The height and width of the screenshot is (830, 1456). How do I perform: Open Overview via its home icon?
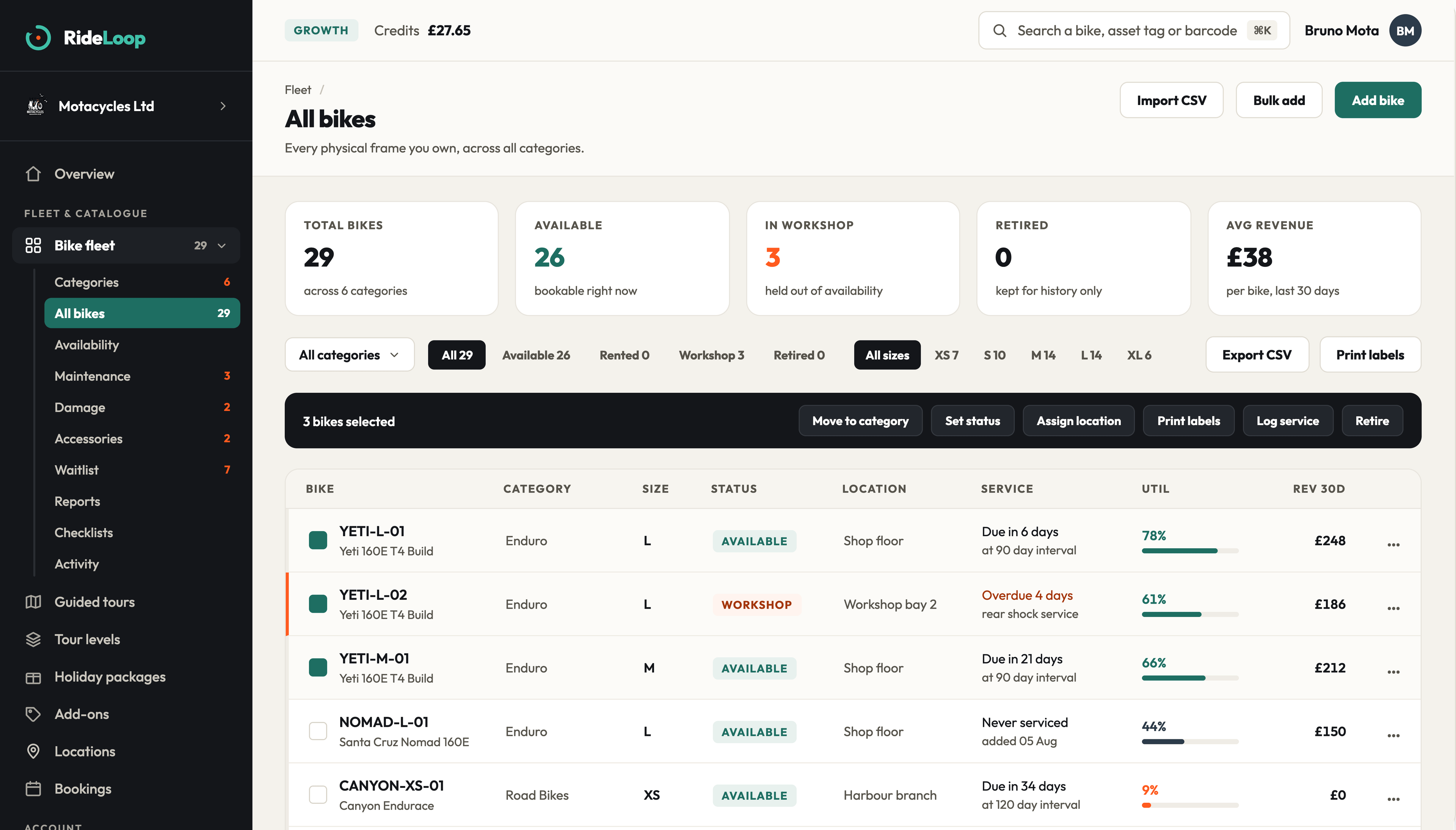tap(33, 173)
